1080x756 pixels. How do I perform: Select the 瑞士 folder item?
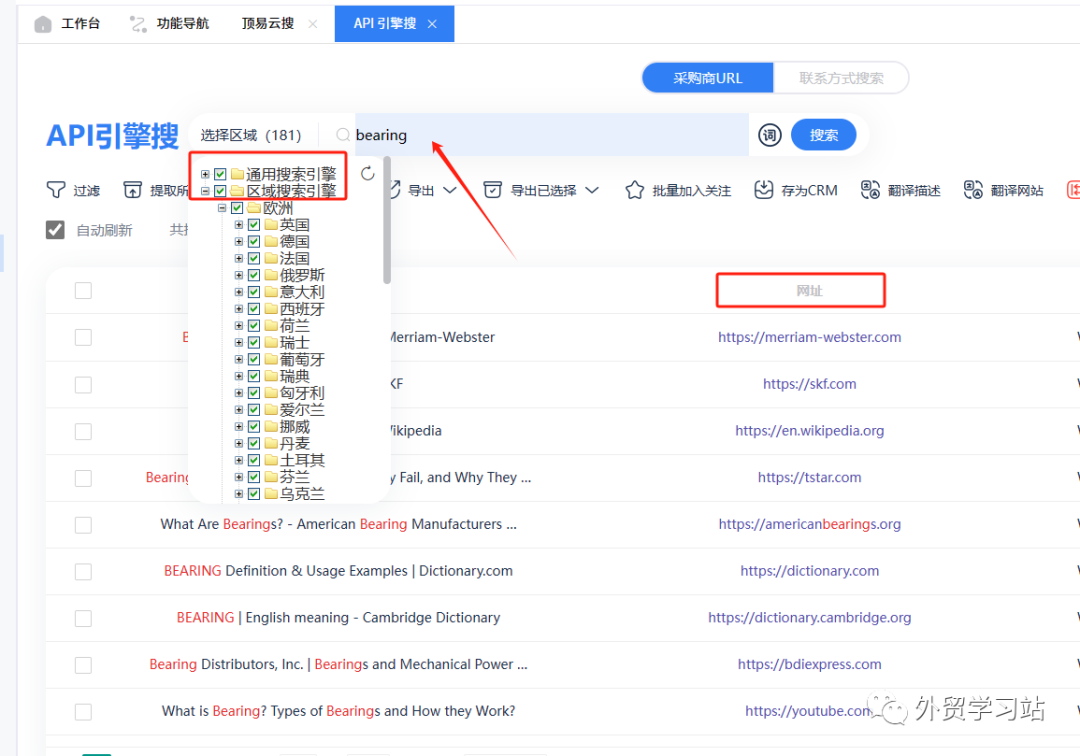(288, 342)
